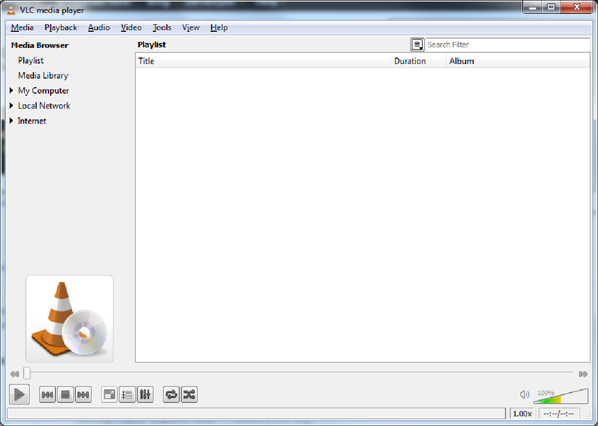Click the 1.00x playback speed indicator
This screenshot has width=598, height=426.
click(x=522, y=414)
